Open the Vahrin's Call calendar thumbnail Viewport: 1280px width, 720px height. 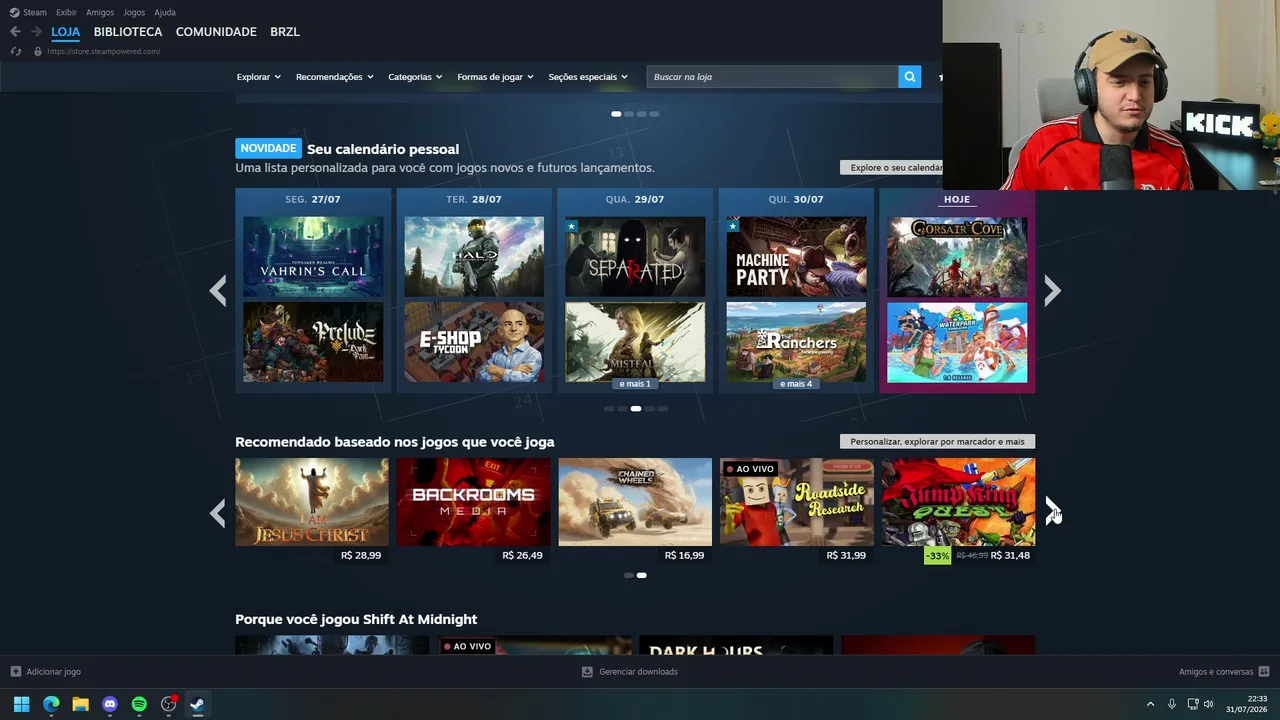(313, 257)
